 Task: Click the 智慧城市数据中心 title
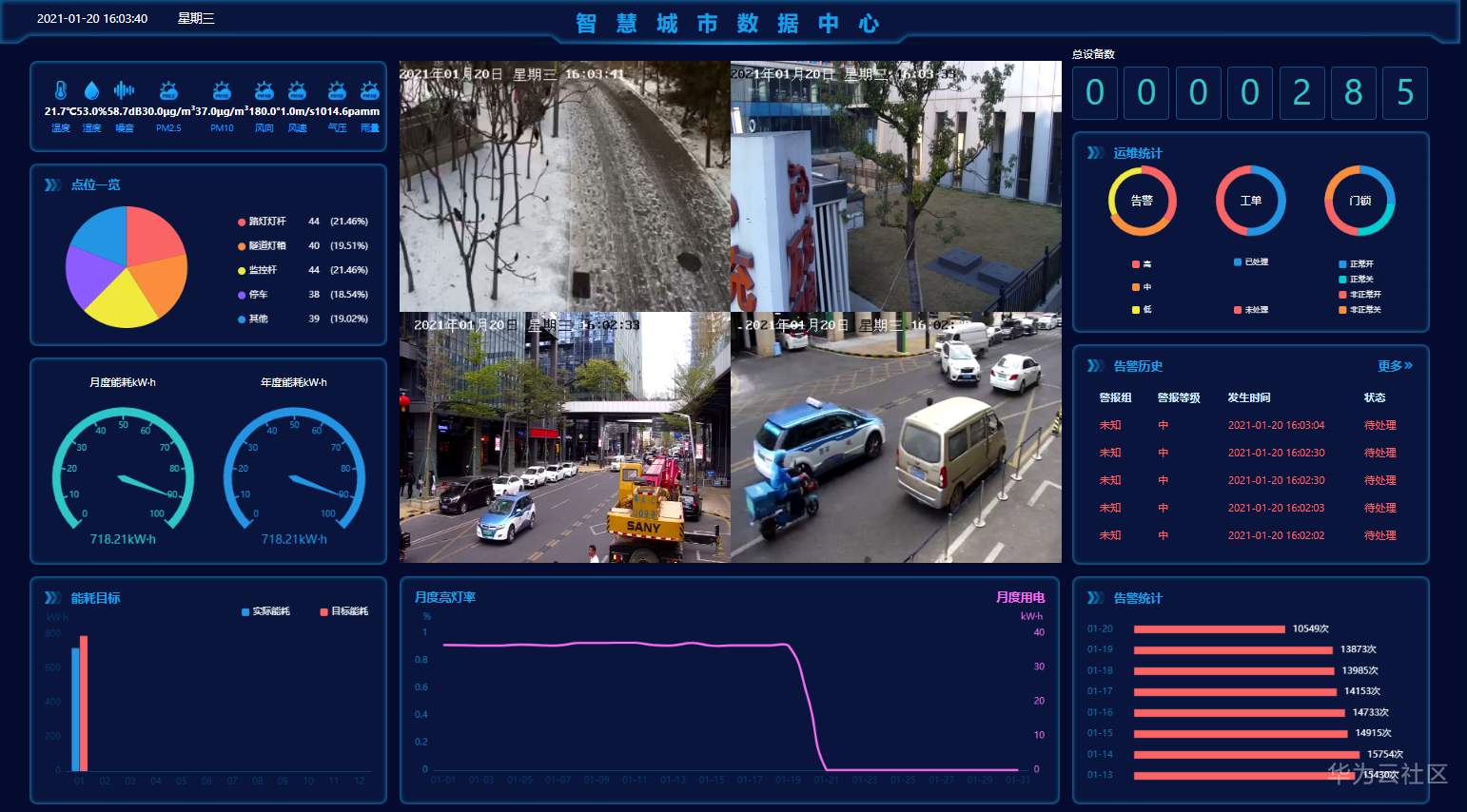tap(728, 24)
